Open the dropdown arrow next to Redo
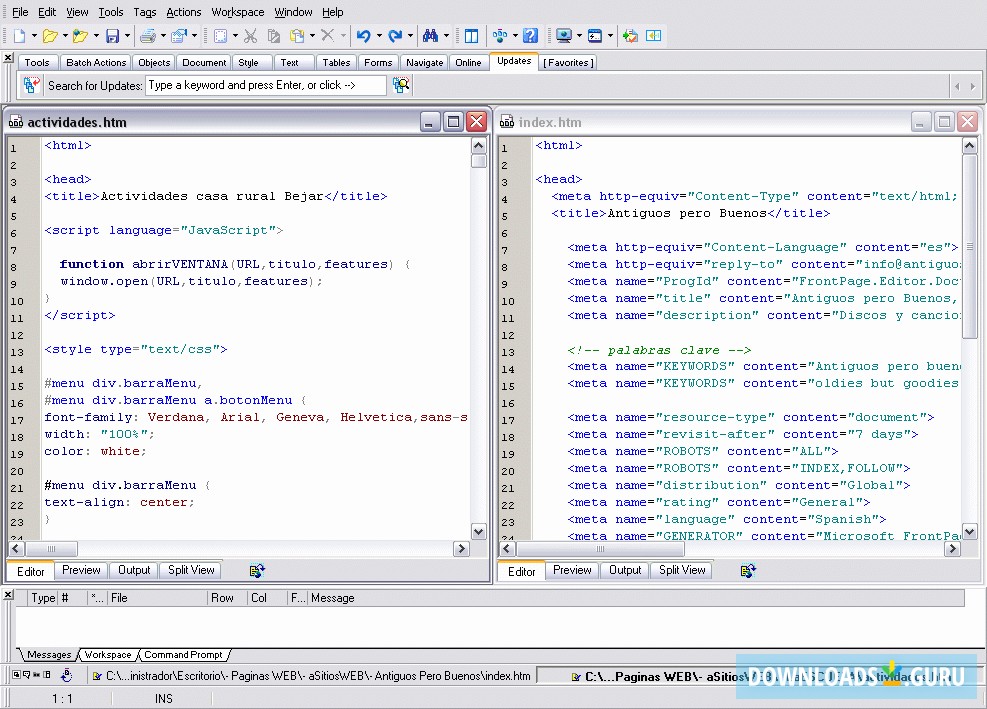Screen dimensions: 987x709 coord(410,36)
